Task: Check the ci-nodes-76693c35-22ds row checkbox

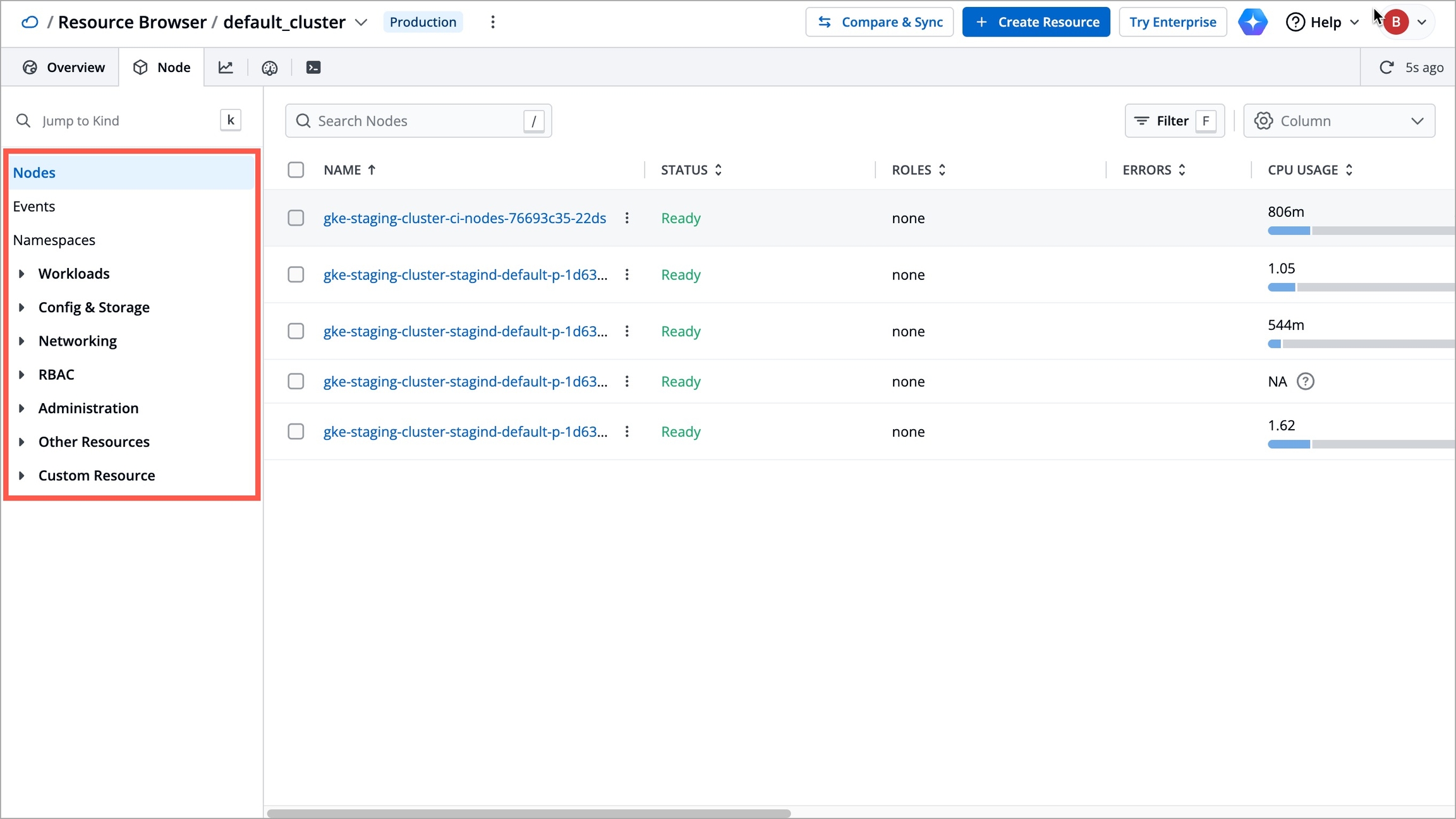Action: pos(296,218)
